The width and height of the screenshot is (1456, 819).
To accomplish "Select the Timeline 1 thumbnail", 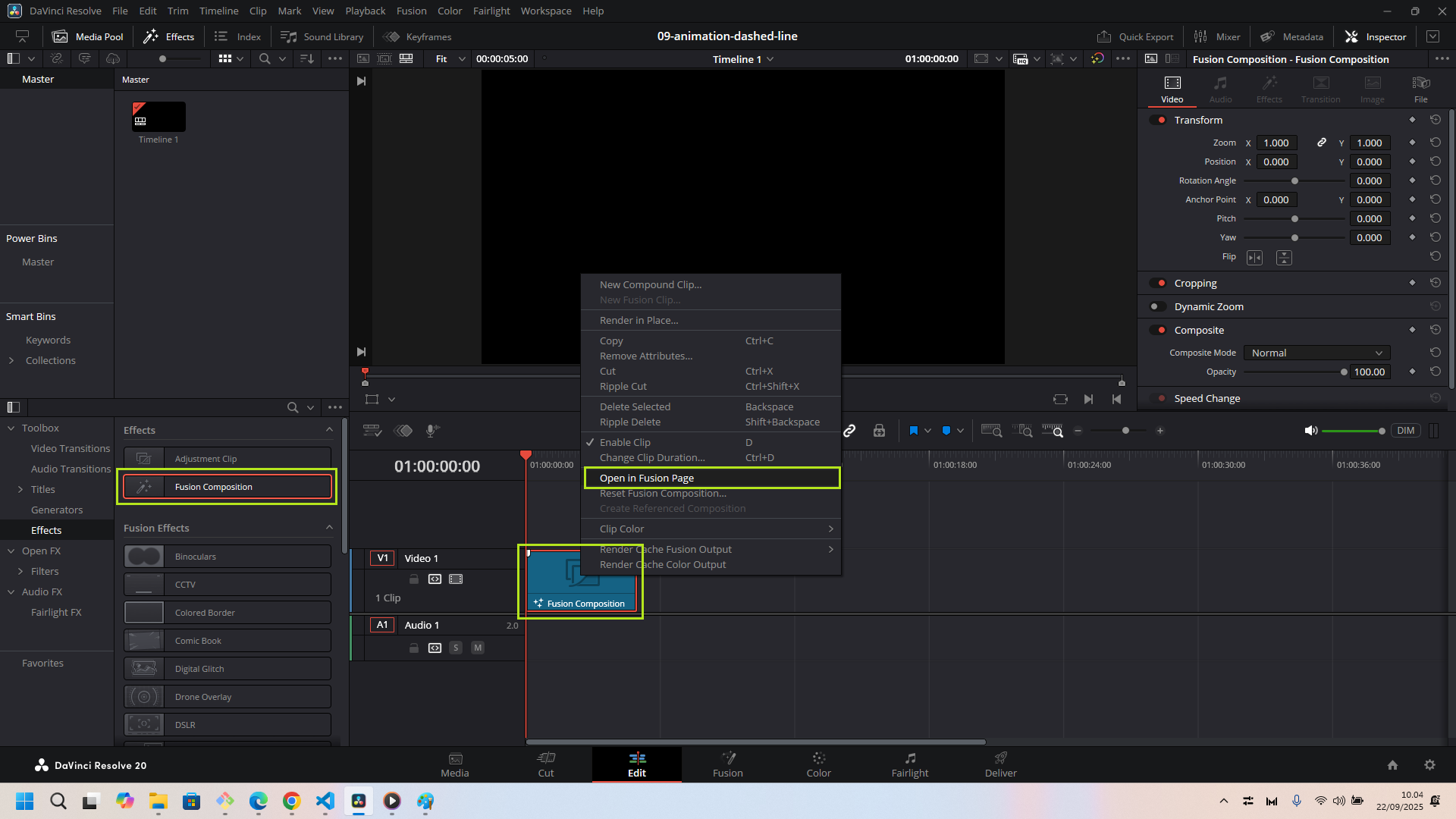I will [158, 117].
